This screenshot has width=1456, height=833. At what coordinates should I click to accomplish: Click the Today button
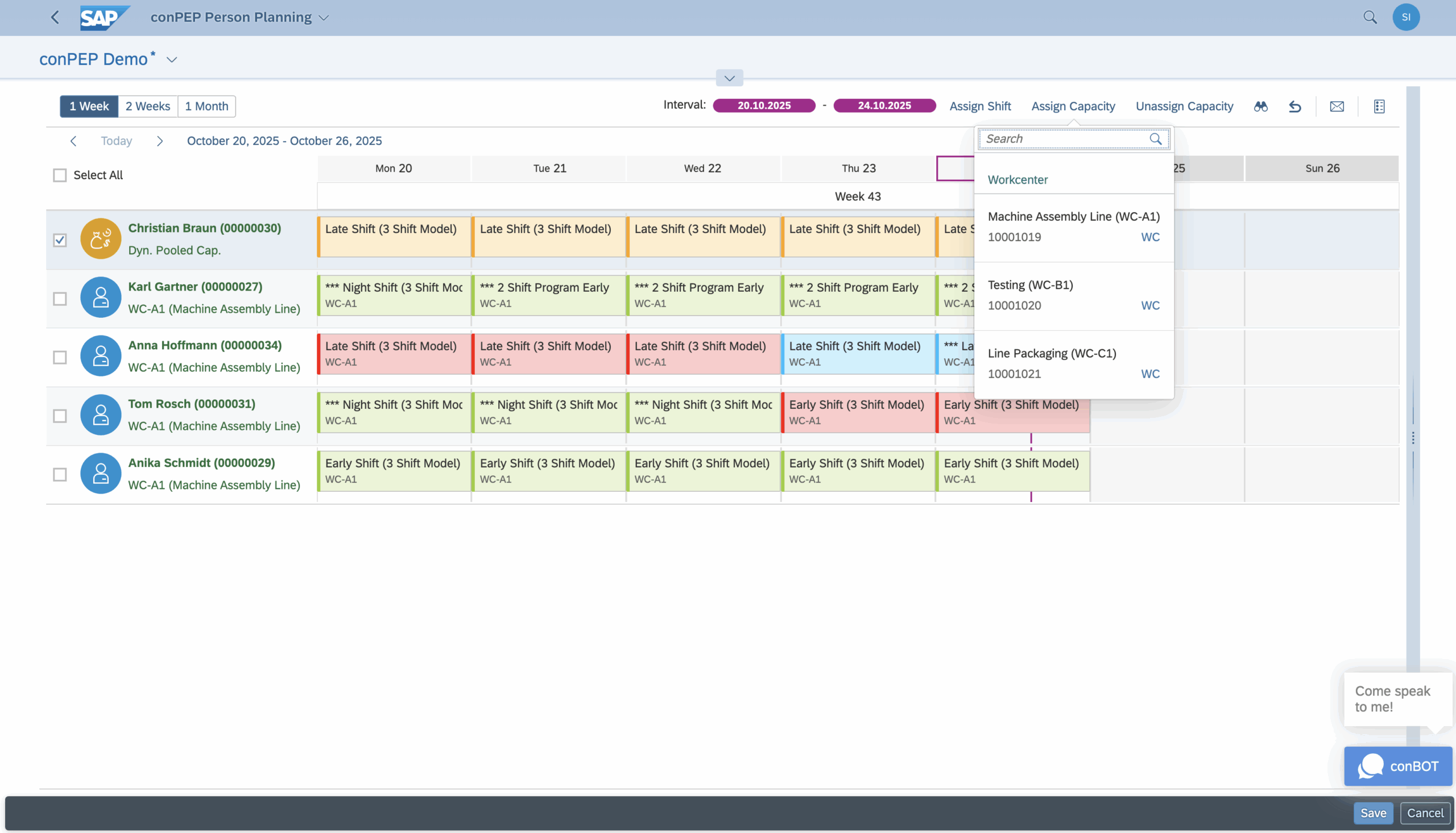click(x=116, y=141)
